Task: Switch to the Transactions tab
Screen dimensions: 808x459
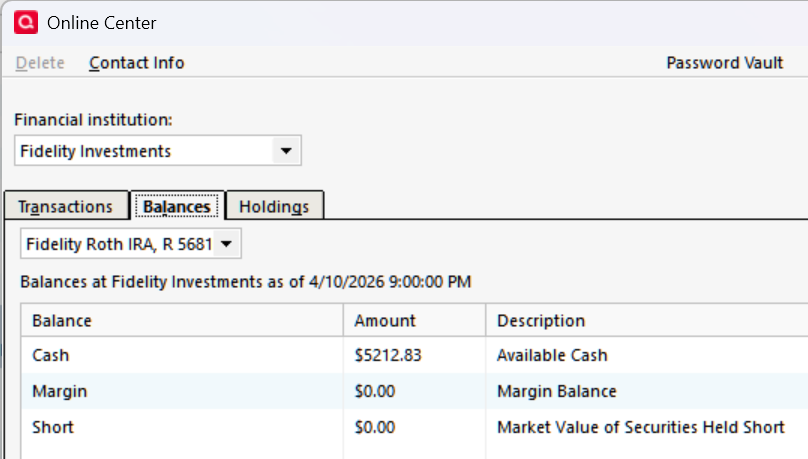Action: (x=66, y=207)
